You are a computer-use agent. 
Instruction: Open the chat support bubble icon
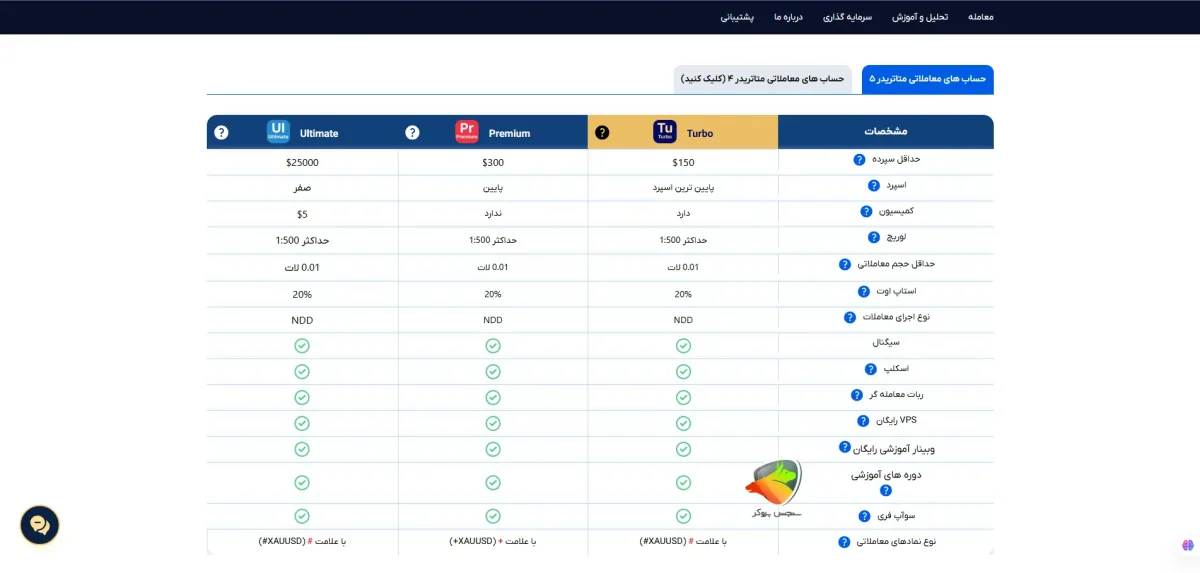[x=40, y=524]
